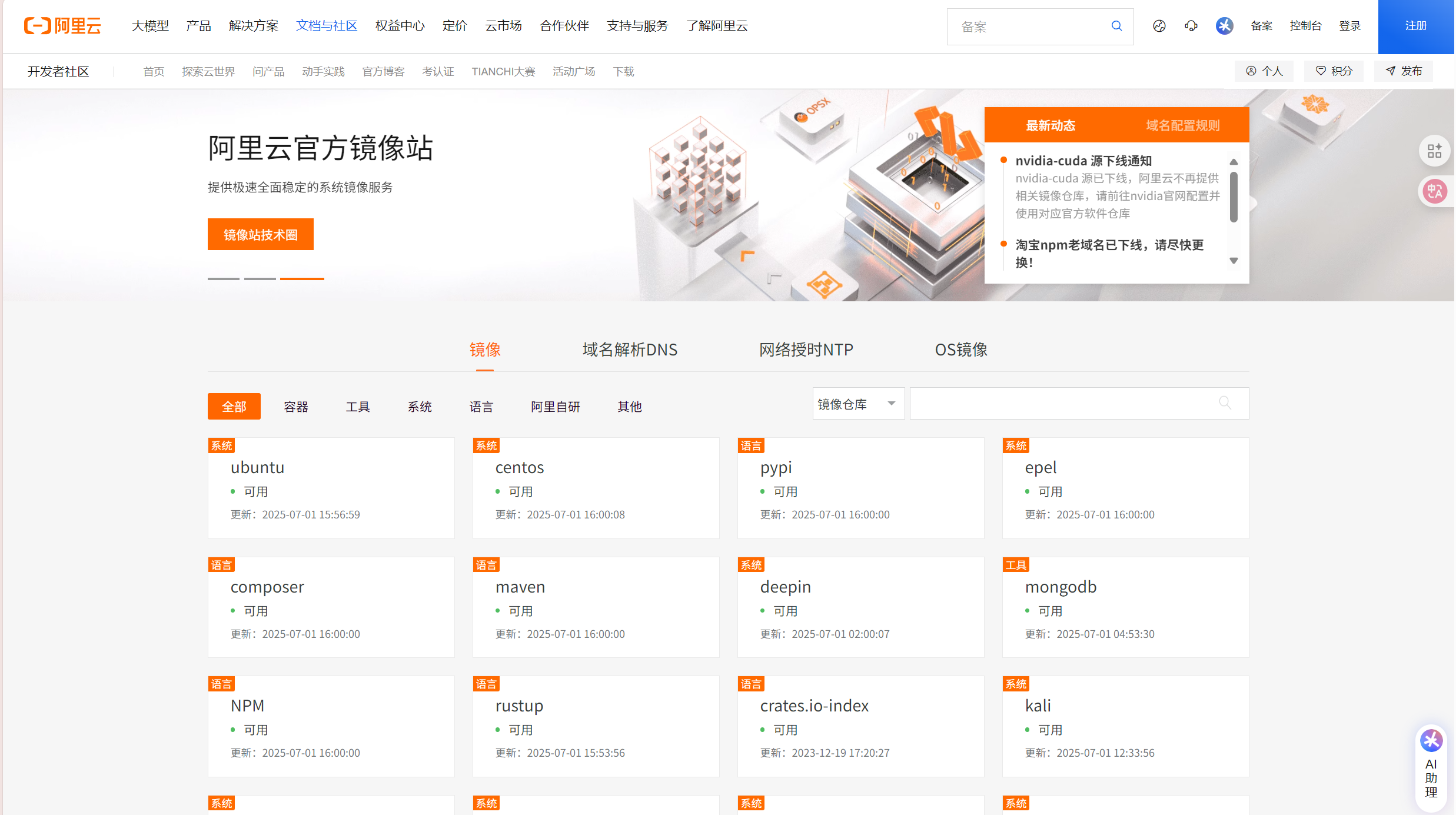Screen dimensions: 1456x815
Task: Switch to the 域名解析DNS tab
Action: click(x=629, y=350)
